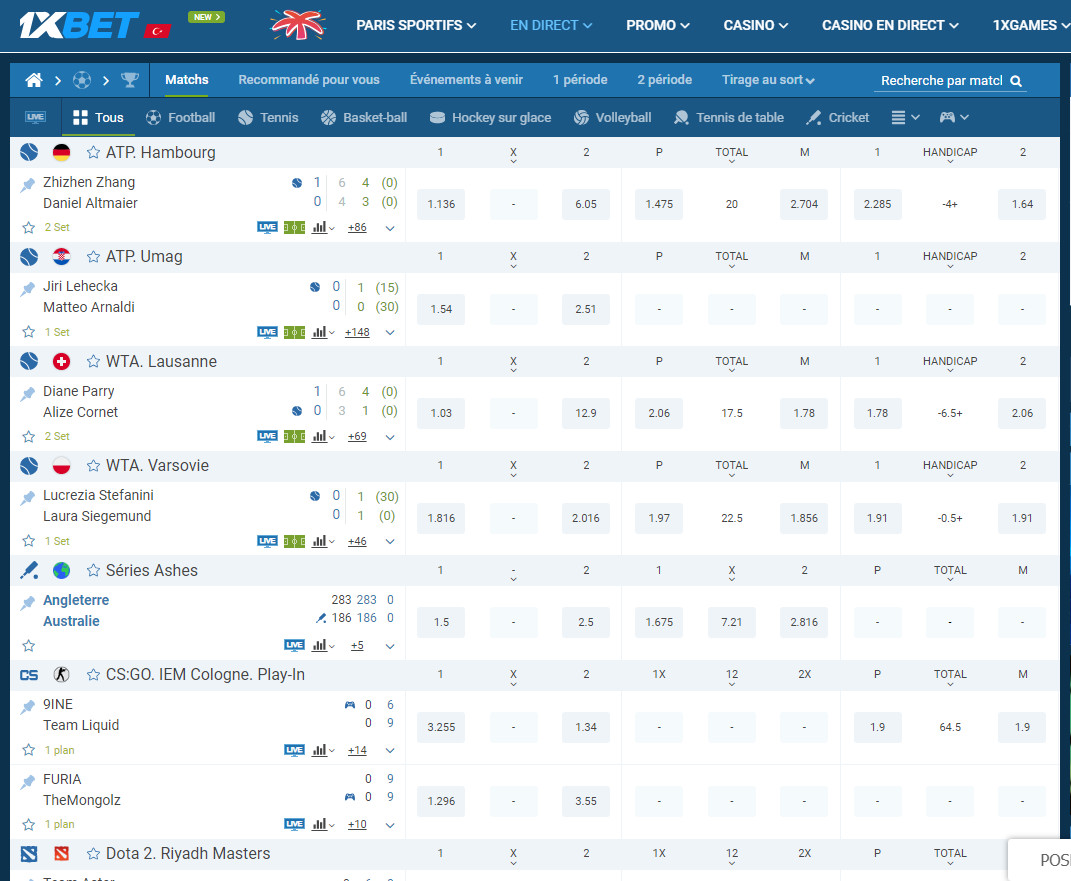Favorite the FURIA vs TheMongolz match
The height and width of the screenshot is (881, 1071).
point(29,824)
